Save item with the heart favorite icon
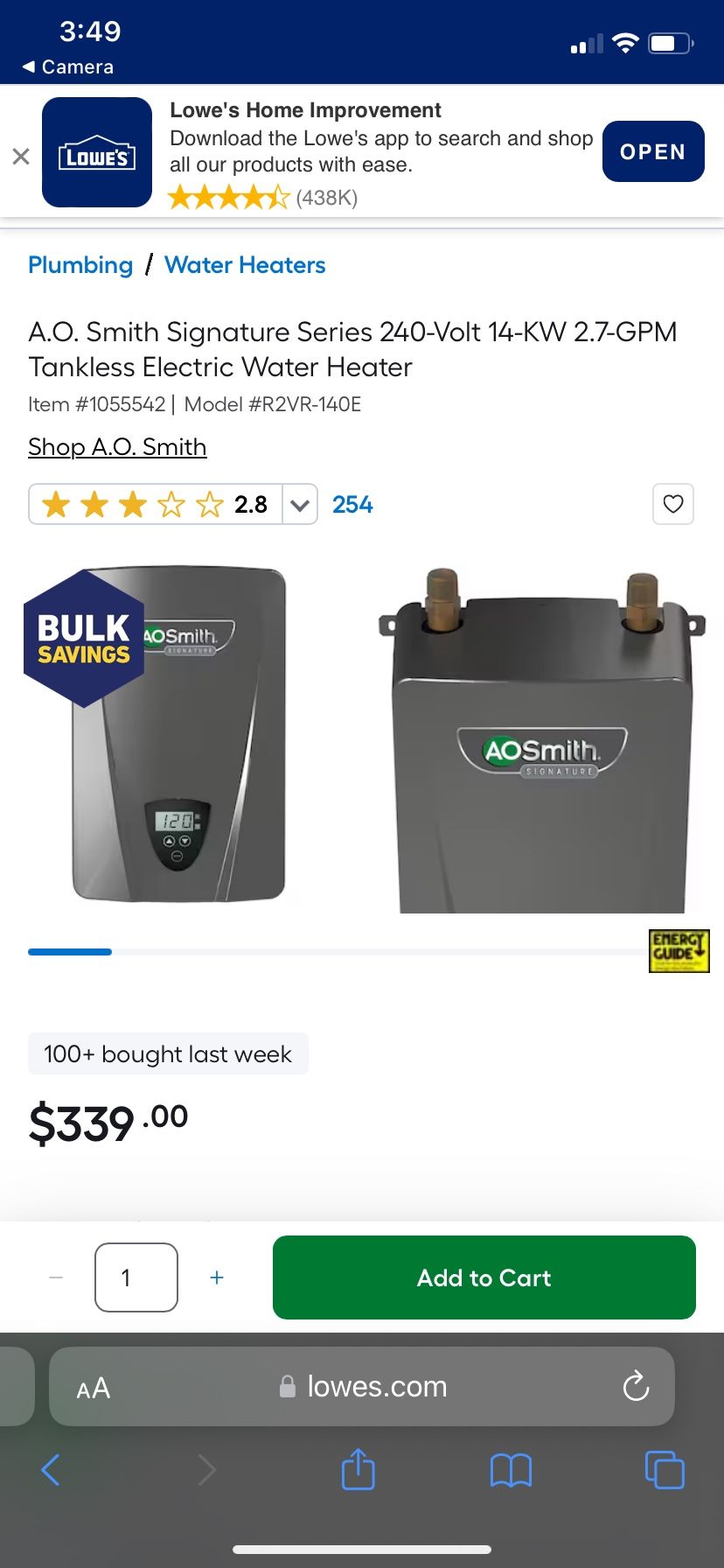 (673, 504)
